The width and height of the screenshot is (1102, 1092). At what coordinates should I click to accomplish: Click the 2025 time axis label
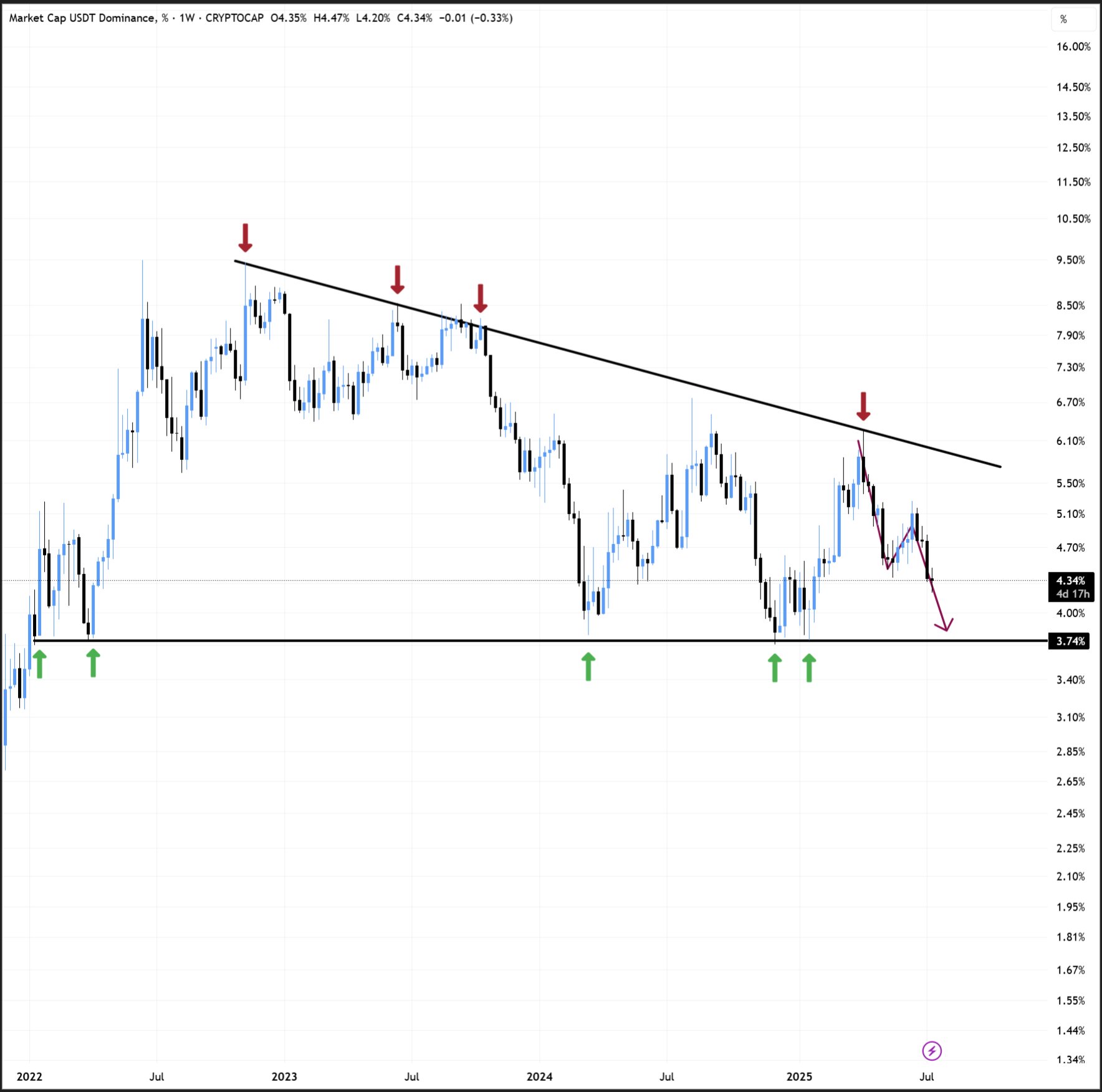coord(800,1077)
